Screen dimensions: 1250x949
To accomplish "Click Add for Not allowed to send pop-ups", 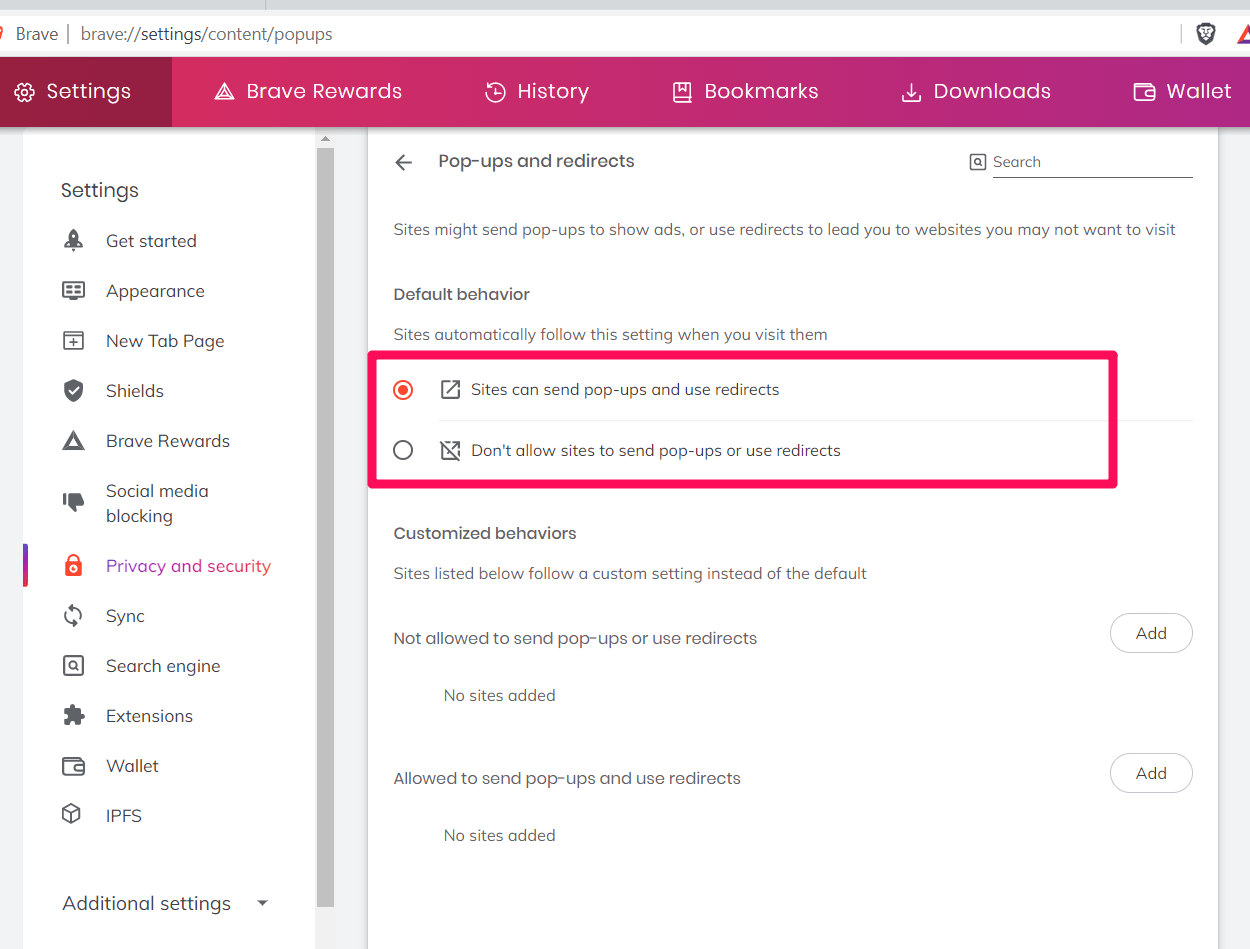I will [1151, 633].
